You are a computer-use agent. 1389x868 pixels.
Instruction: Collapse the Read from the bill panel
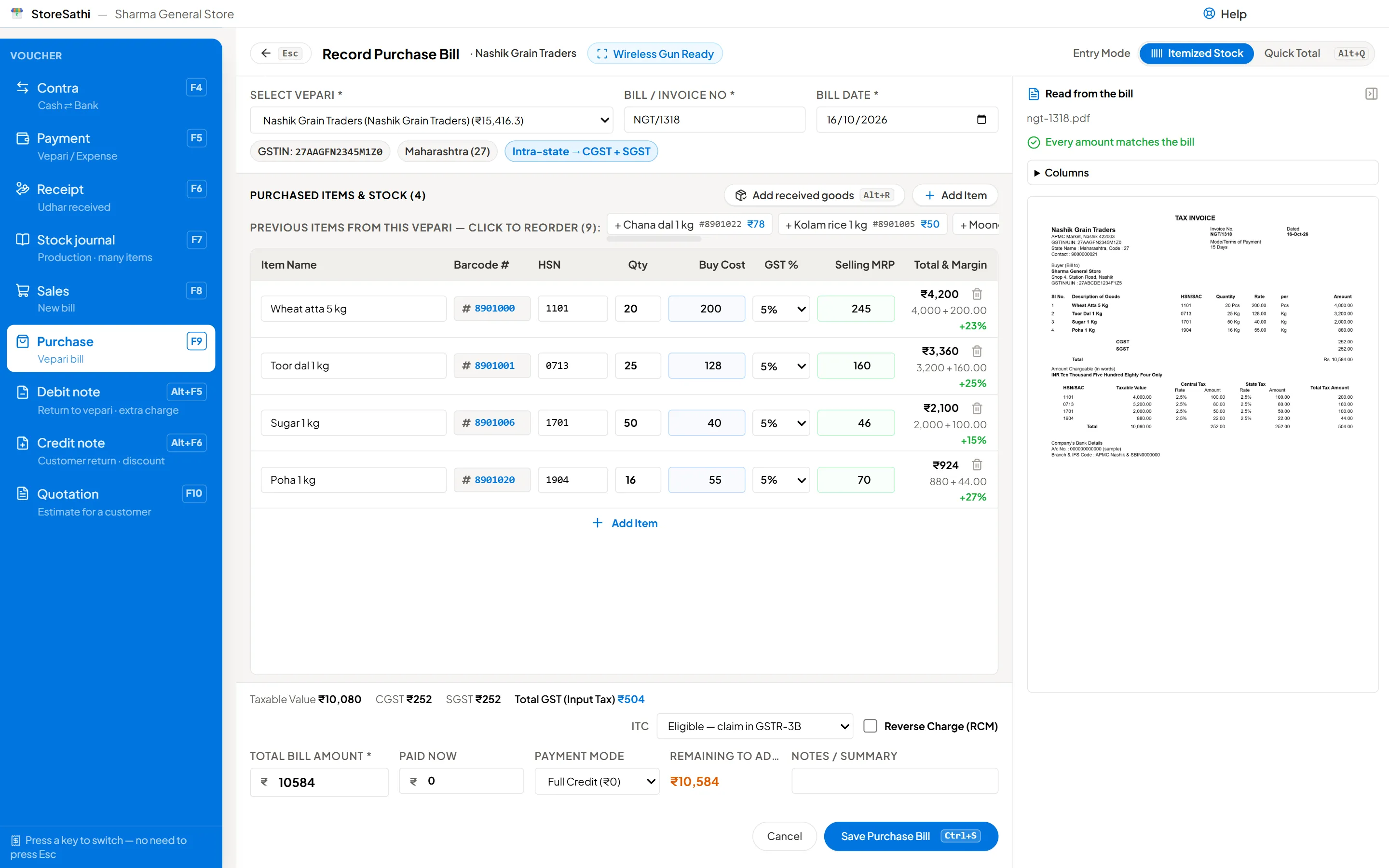[1371, 94]
